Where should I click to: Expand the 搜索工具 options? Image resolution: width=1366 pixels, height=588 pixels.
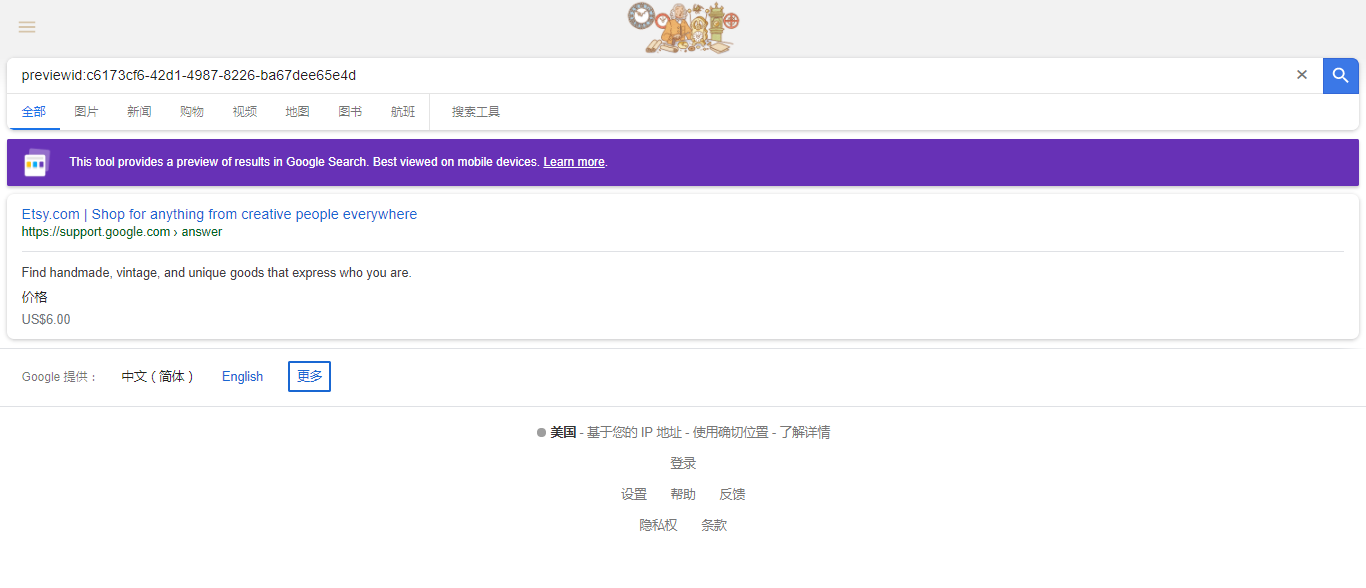pyautogui.click(x=476, y=112)
